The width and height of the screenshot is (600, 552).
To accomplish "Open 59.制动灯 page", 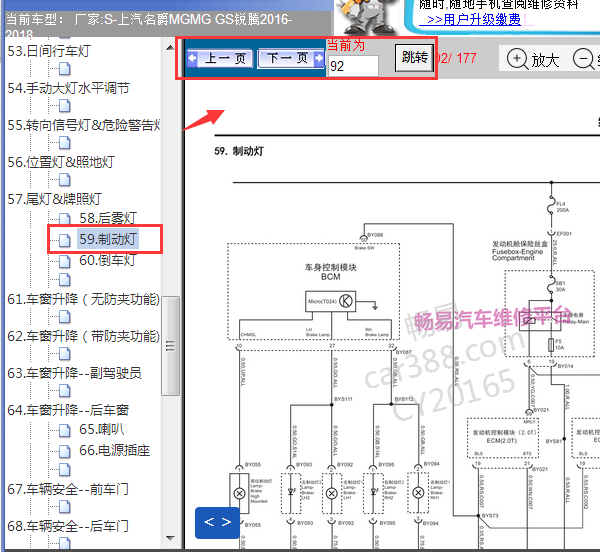I will point(108,239).
